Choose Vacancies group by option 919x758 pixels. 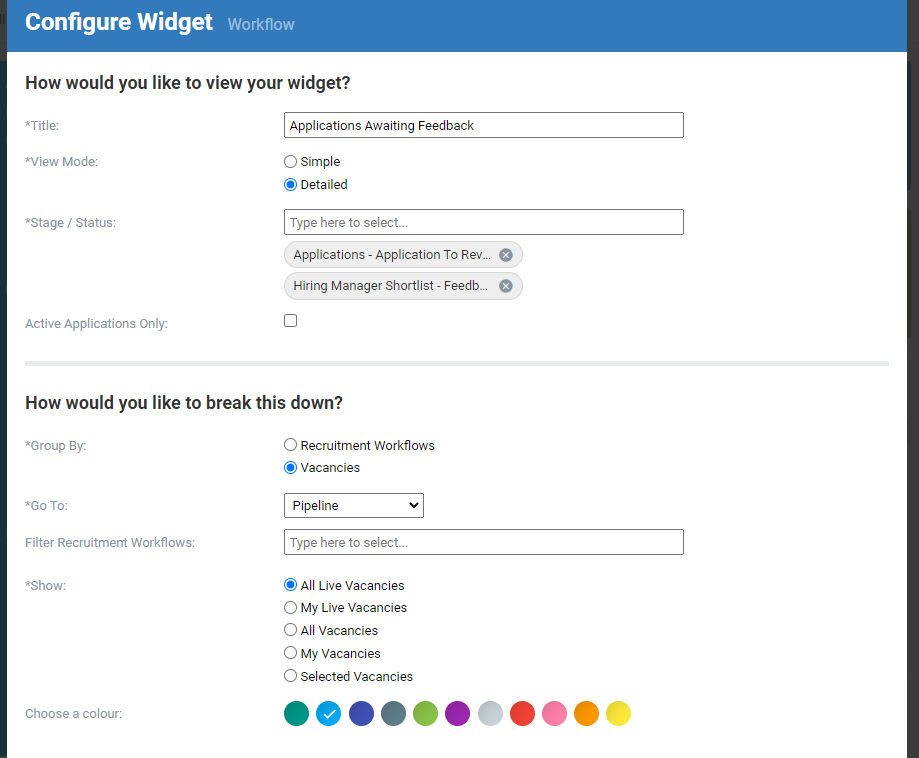[x=290, y=468]
